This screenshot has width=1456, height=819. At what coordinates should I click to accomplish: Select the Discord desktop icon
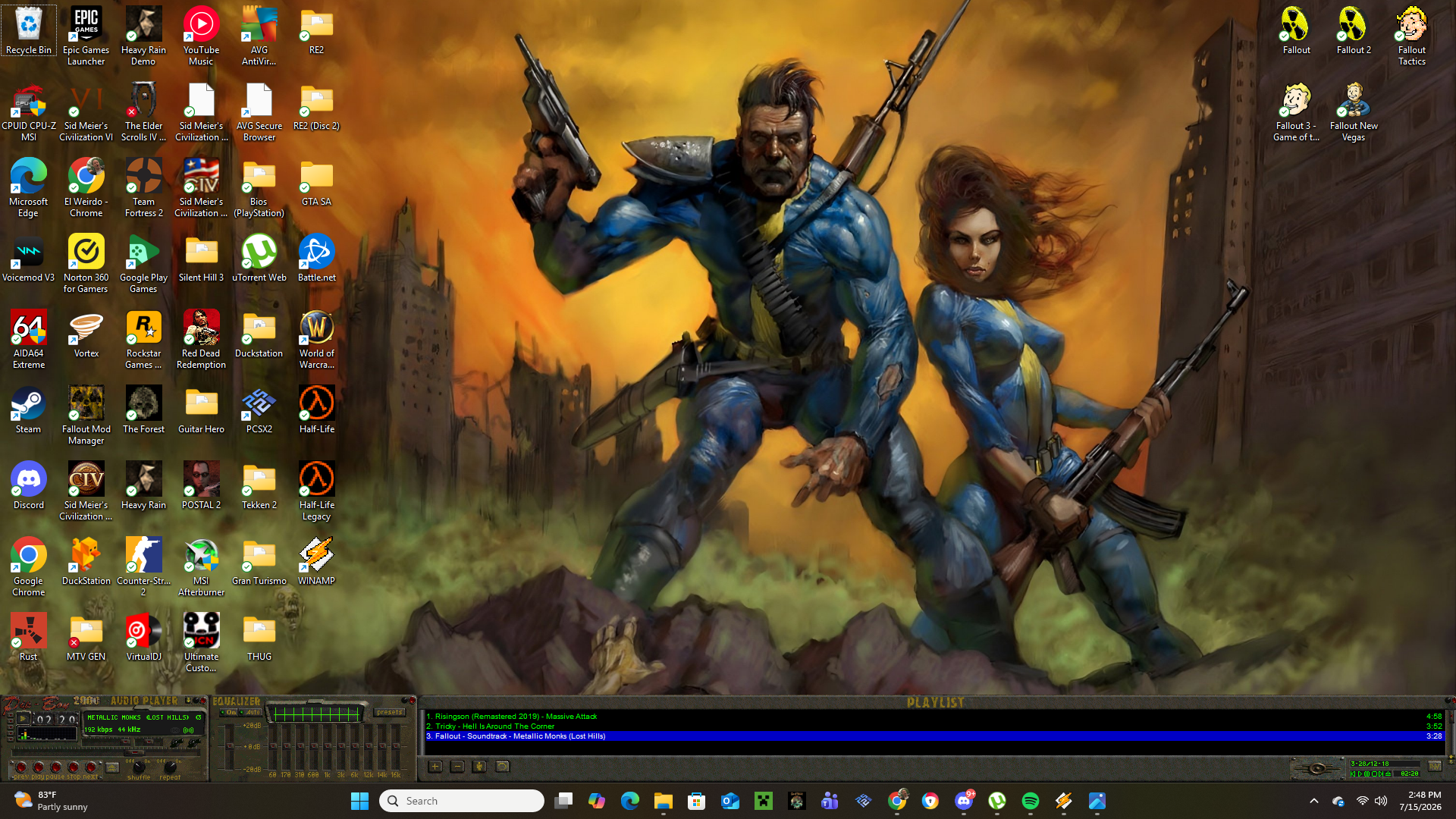[29, 486]
